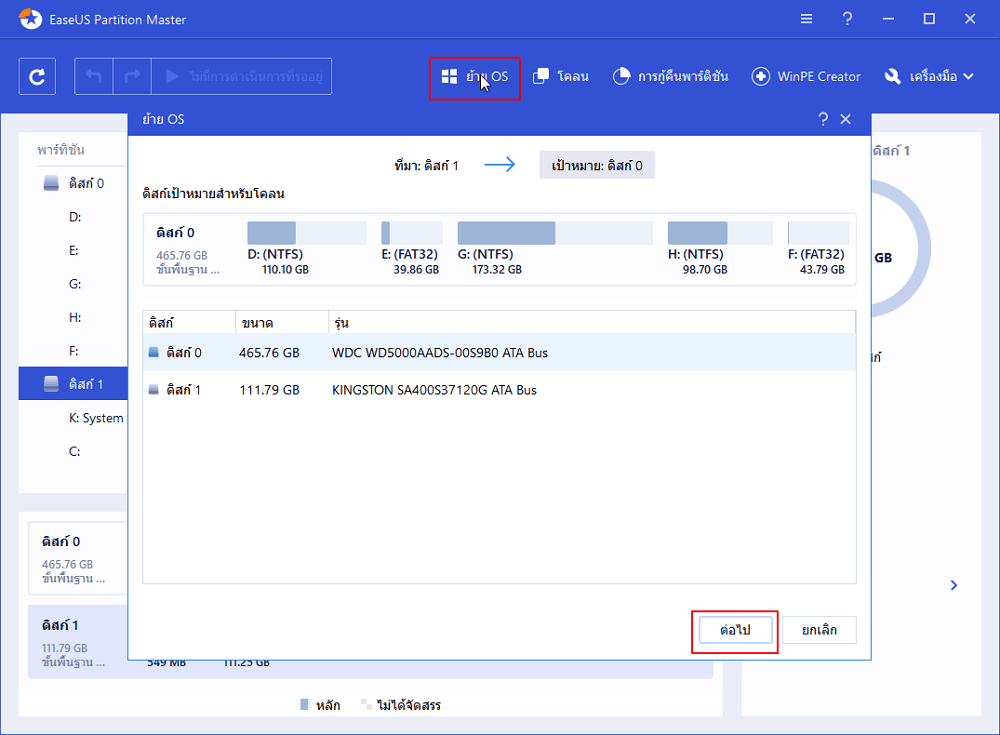Click the ยกเลิก cancel button
This screenshot has height=735, width=1000.
coord(819,630)
